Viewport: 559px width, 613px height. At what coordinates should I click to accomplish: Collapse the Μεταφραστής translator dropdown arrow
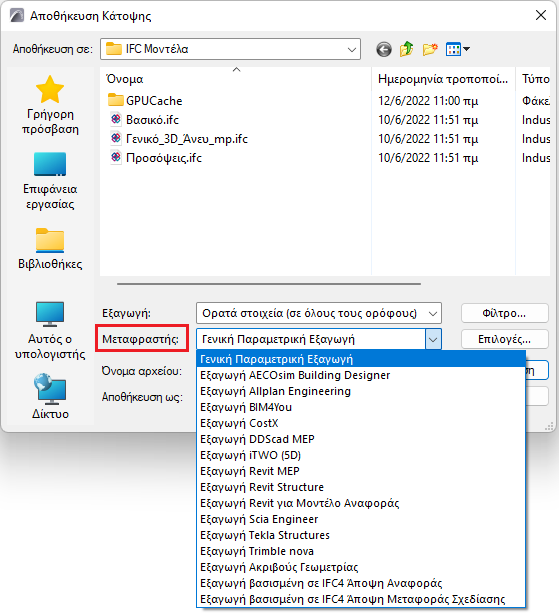tap(433, 339)
